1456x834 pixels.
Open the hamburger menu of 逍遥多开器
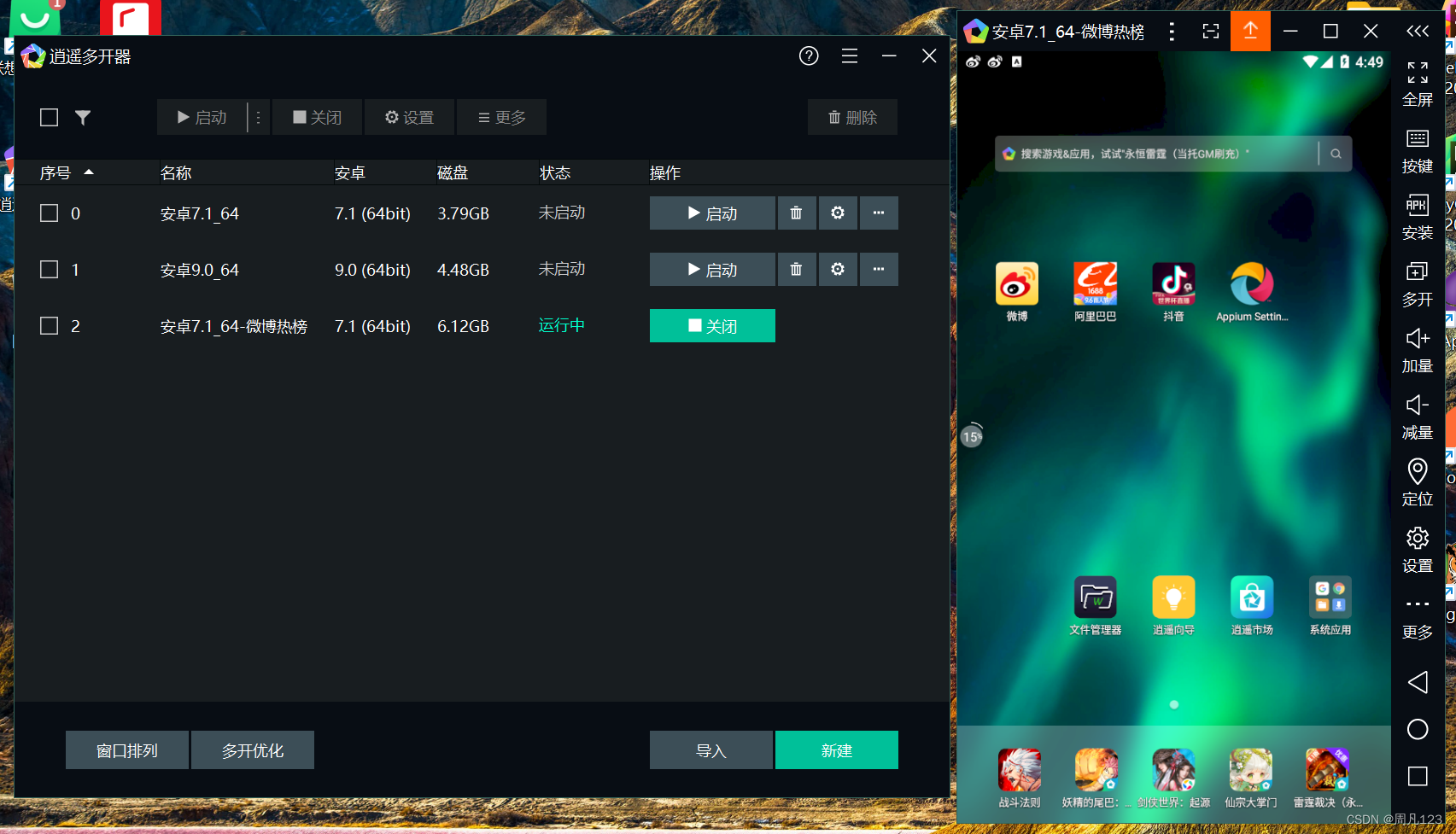pyautogui.click(x=850, y=56)
